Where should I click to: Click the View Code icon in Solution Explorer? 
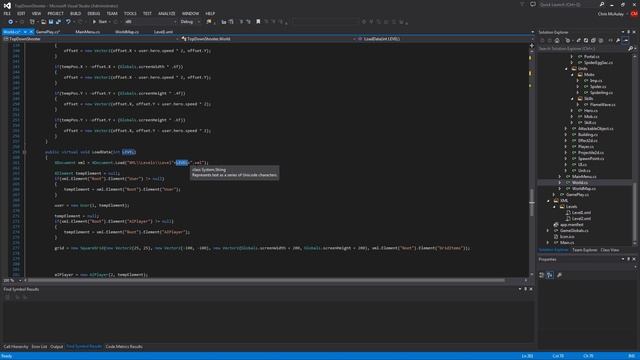[611, 40]
